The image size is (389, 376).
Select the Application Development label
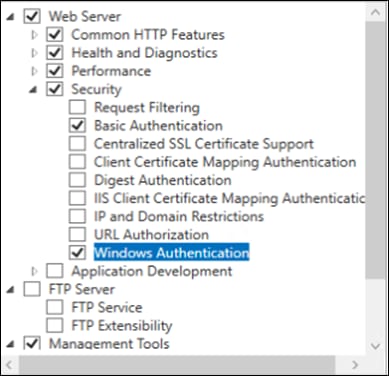(152, 271)
